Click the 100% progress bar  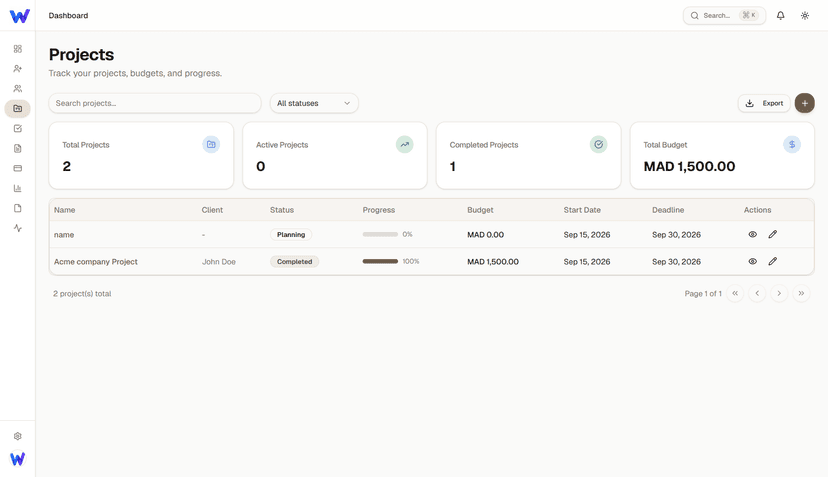380,261
